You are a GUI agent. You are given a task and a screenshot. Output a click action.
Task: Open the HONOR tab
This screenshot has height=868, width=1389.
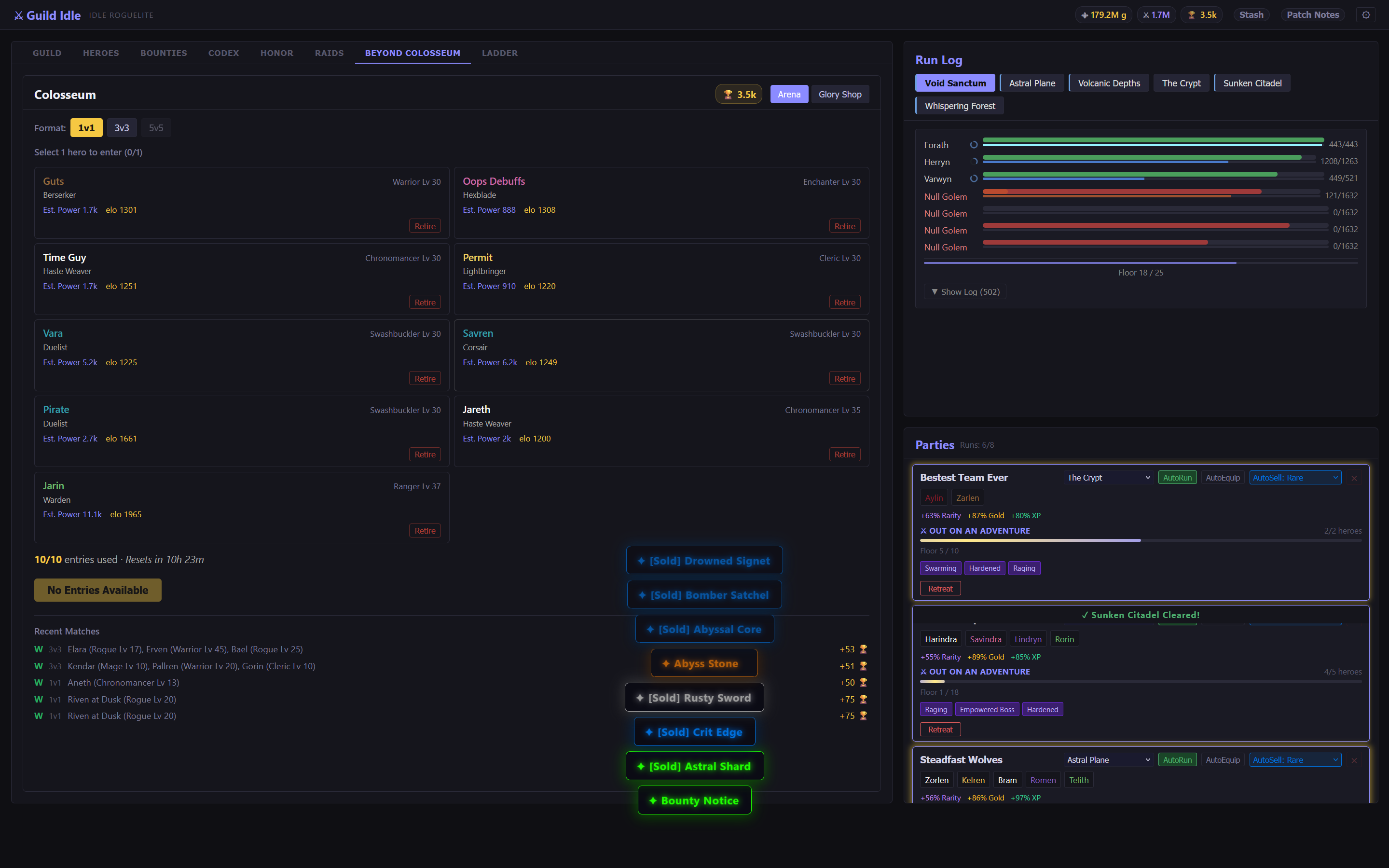(x=276, y=53)
